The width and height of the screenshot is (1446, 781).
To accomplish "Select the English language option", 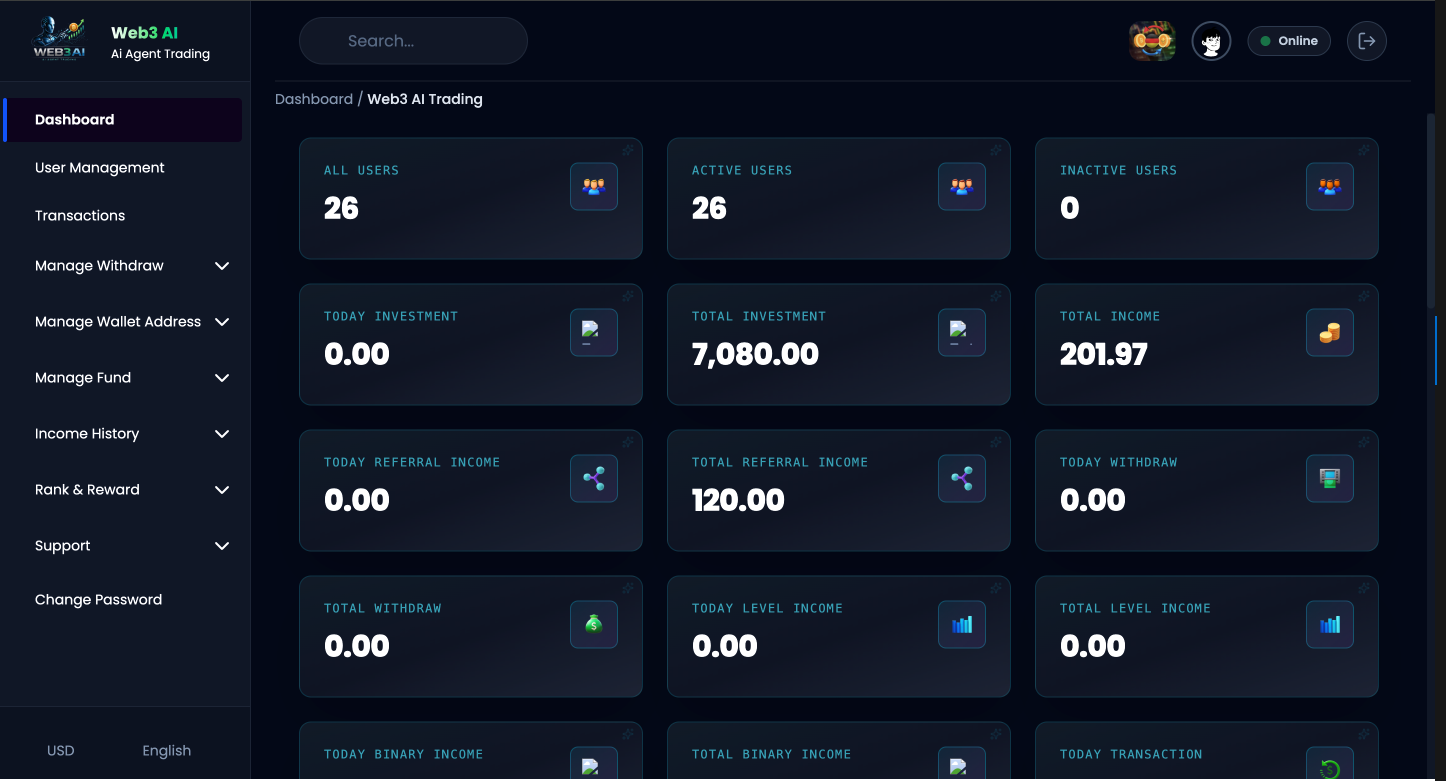I will 166,751.
